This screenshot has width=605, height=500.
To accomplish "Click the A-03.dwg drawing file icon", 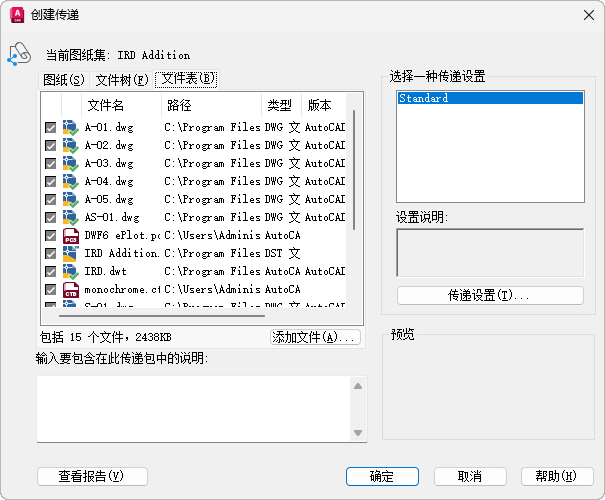I will click(71, 164).
